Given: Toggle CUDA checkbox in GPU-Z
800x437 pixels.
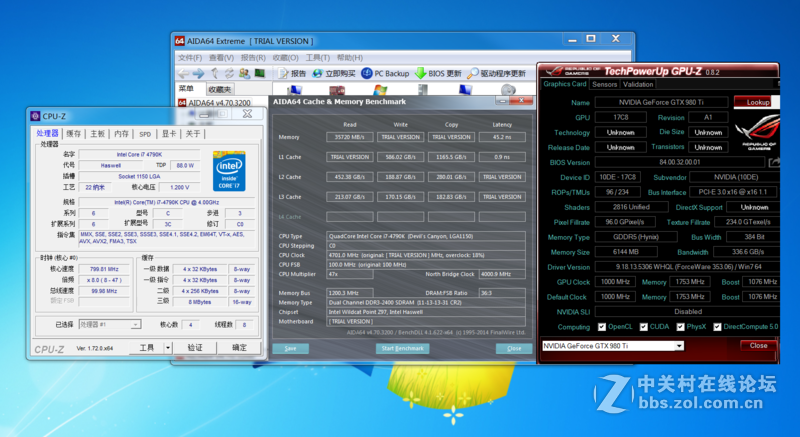Looking at the screenshot, I should (643, 327).
